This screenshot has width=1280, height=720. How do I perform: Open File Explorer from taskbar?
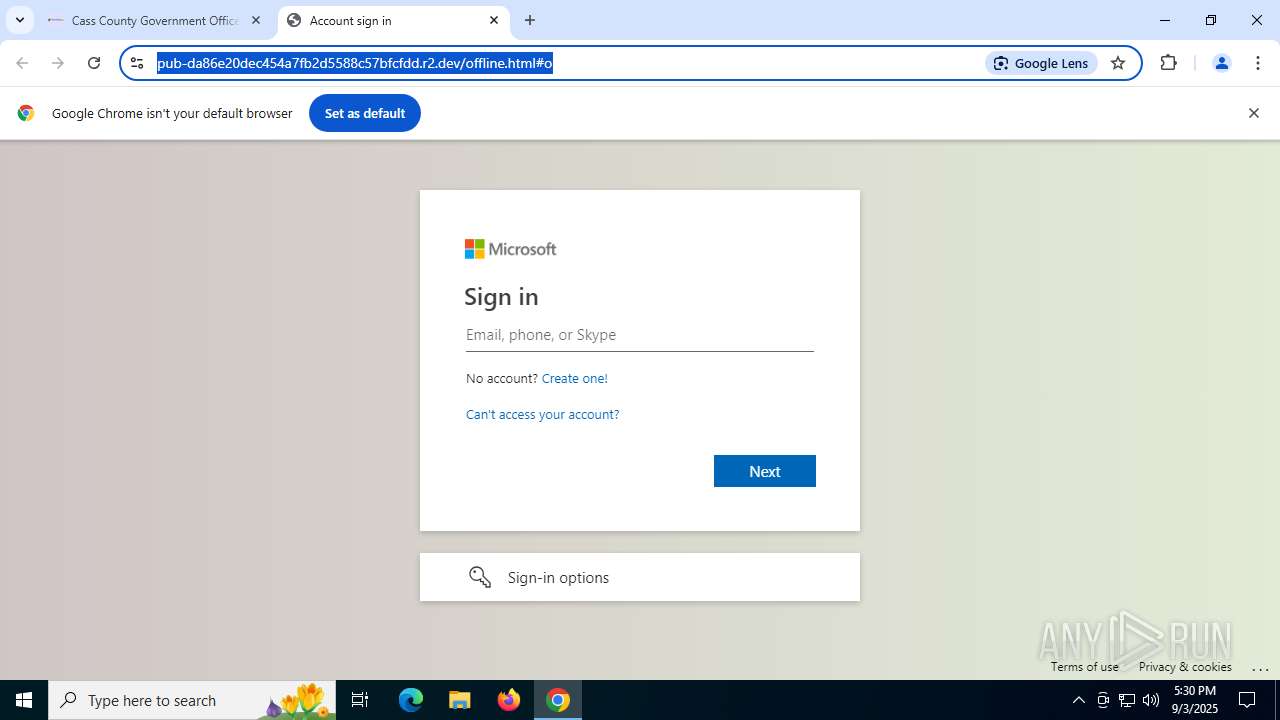coord(460,700)
